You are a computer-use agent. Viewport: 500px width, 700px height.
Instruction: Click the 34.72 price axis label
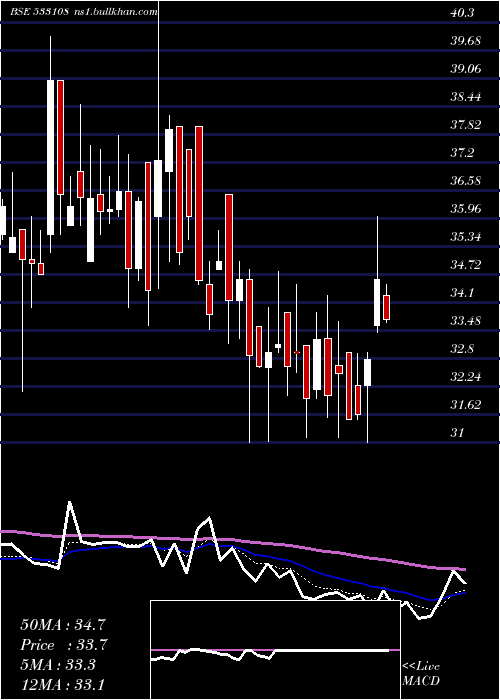click(465, 265)
